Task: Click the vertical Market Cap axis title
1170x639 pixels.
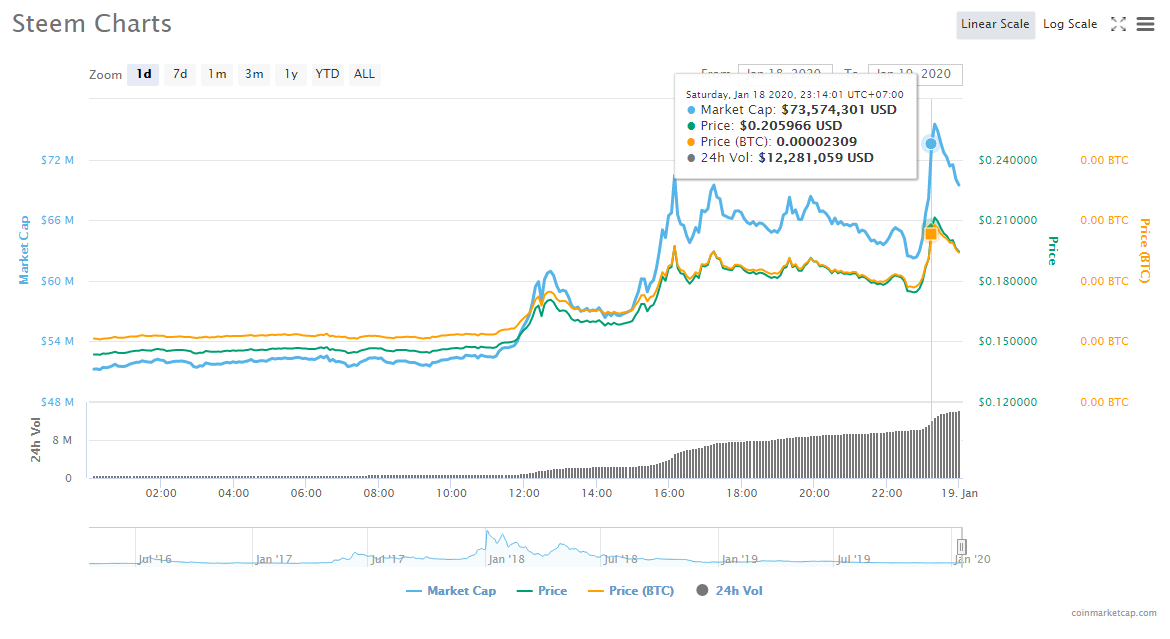Action: 24,250
